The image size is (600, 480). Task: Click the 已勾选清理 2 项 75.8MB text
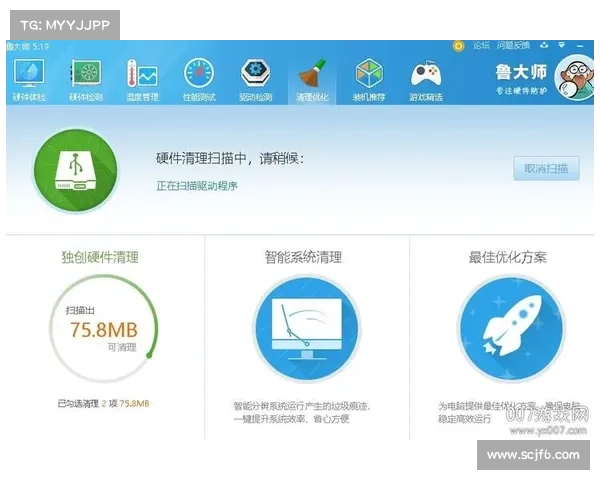[x=103, y=403]
